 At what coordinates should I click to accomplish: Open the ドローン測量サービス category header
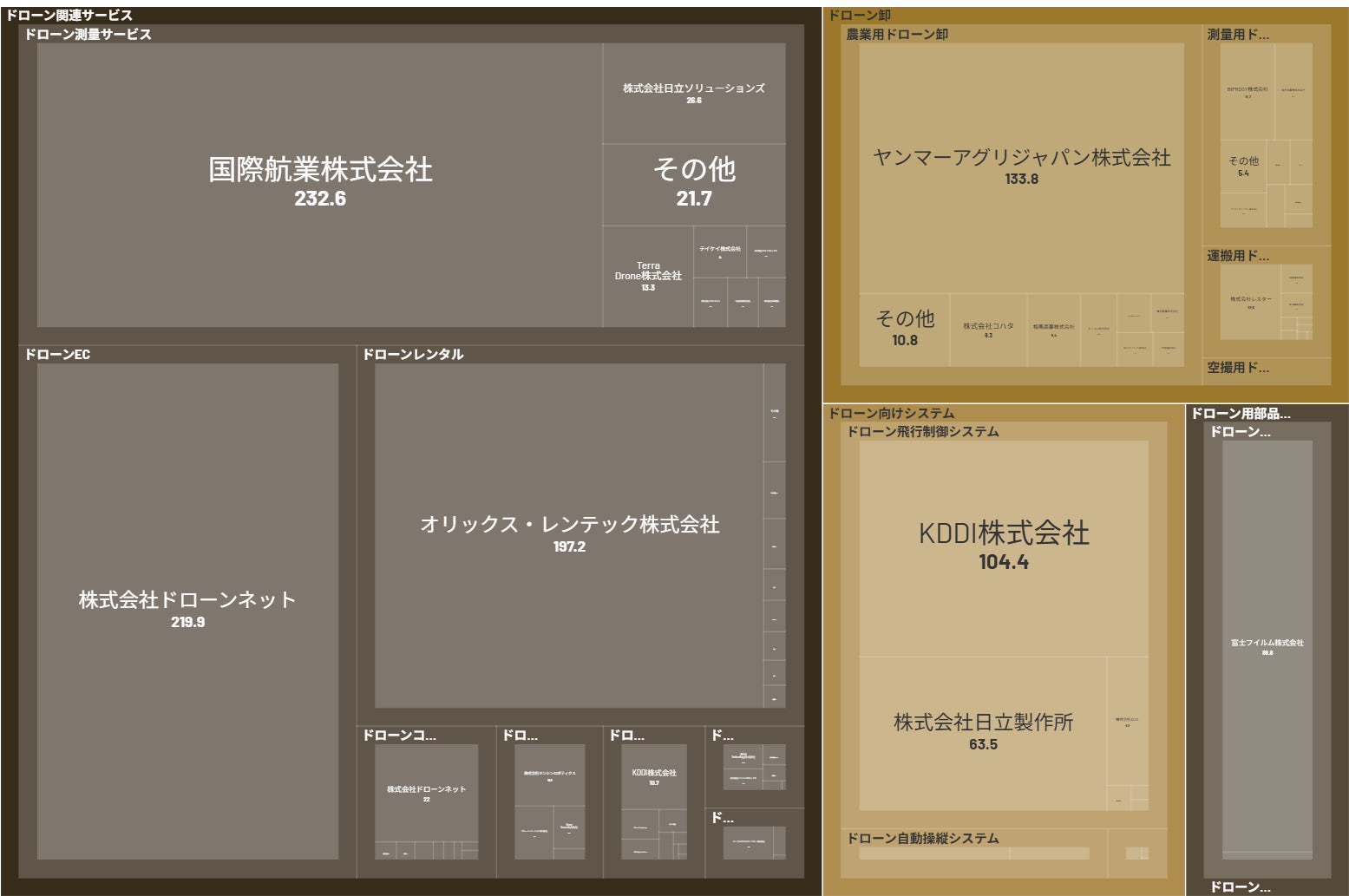click(x=85, y=36)
